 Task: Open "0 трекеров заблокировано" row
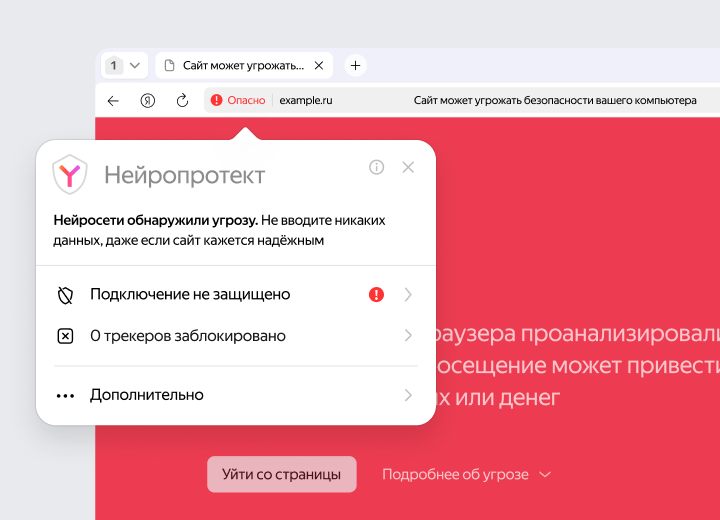pyautogui.click(x=236, y=336)
